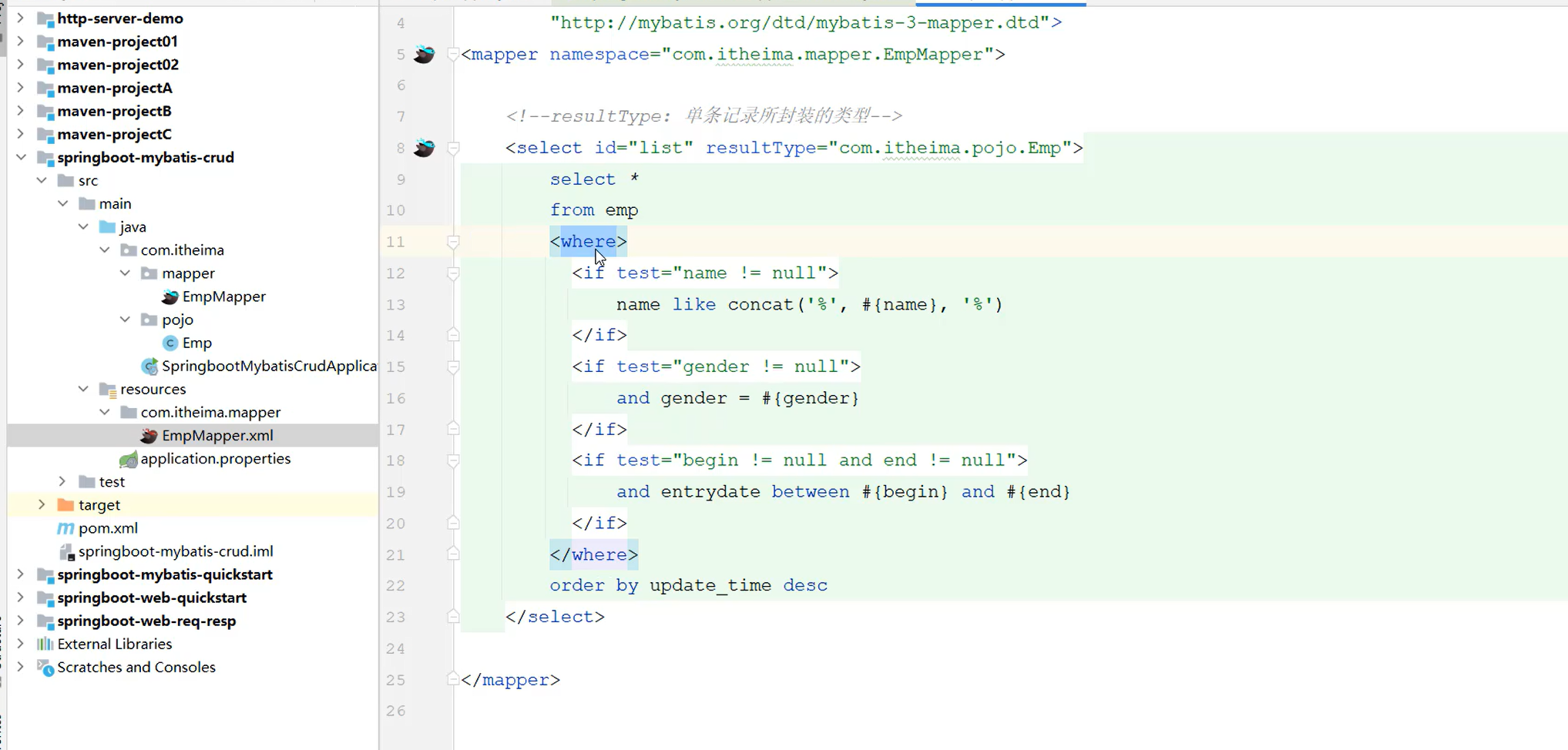
Task: Click the package icon for com.itheima.mapper
Action: pos(128,412)
